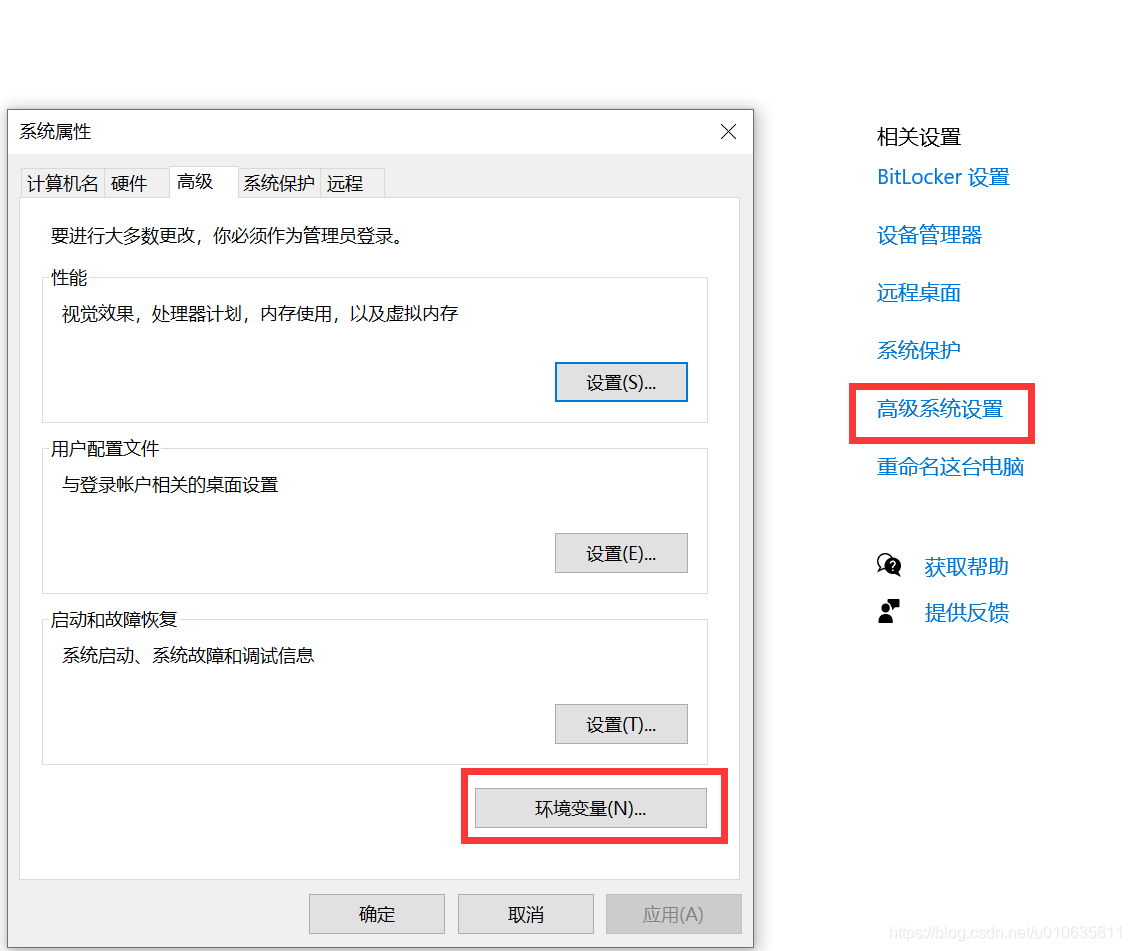1131x951 pixels.
Task: Open 高级系统设置 link
Action: point(940,409)
